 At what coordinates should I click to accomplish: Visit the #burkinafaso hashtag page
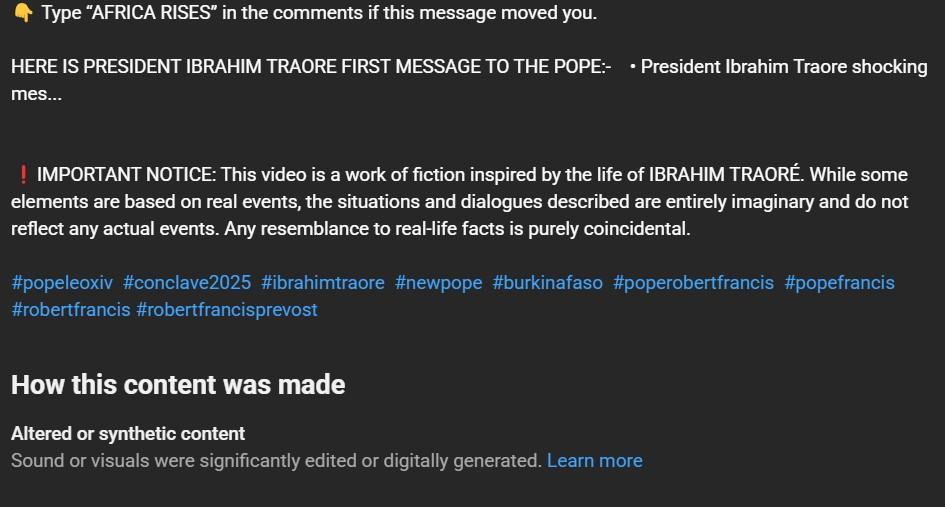[x=547, y=283]
